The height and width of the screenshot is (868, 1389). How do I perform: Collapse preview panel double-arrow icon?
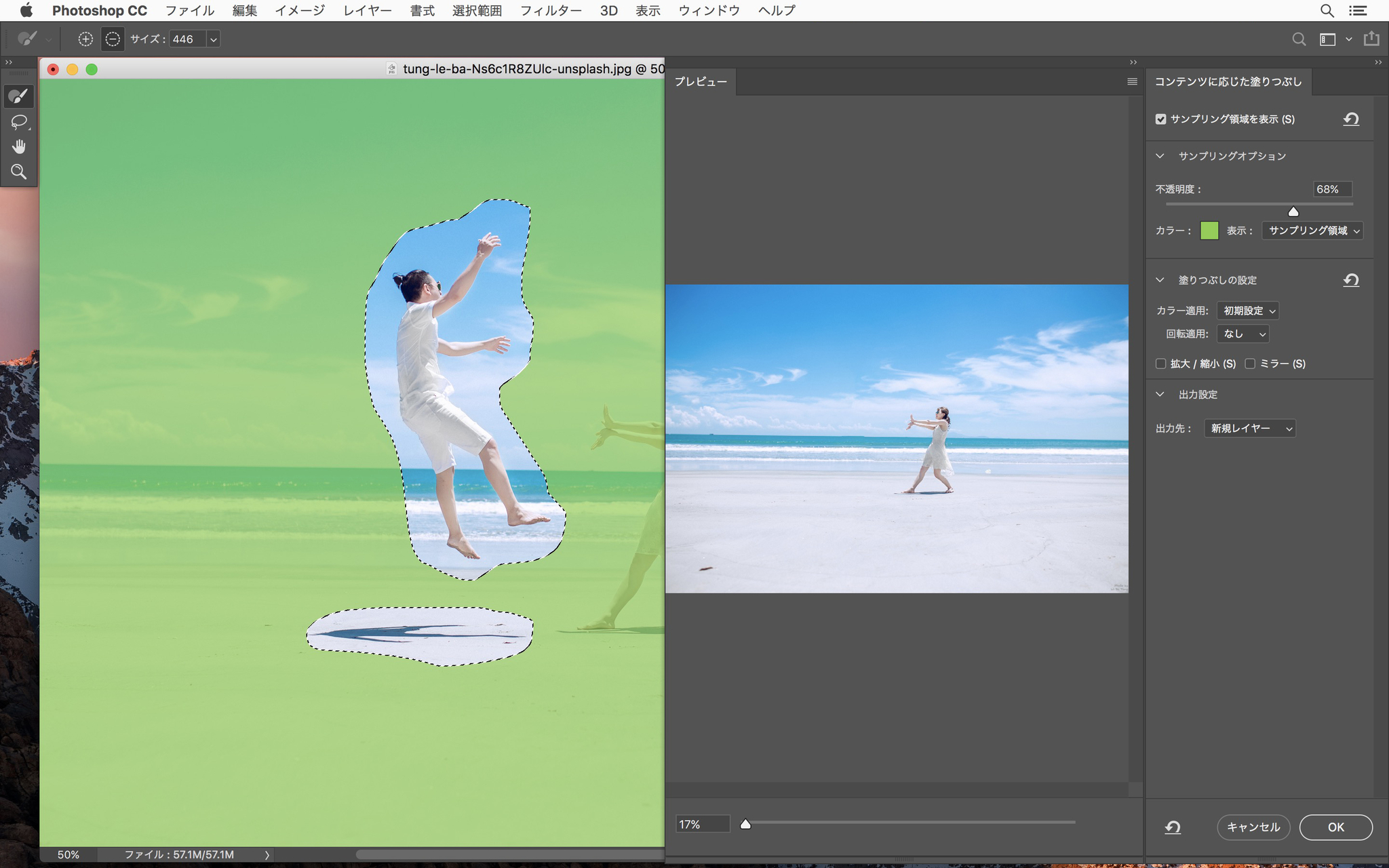1133,62
